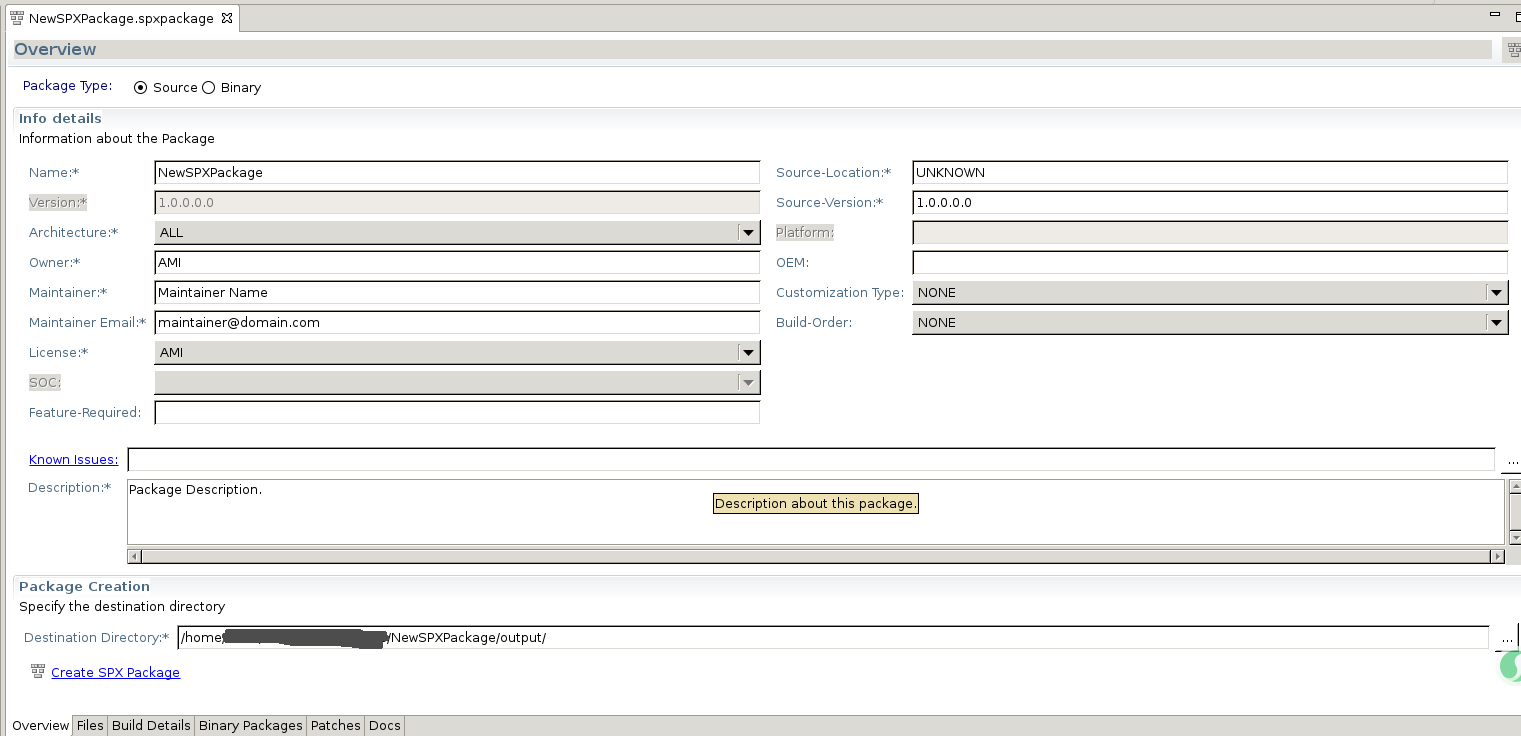1521x736 pixels.
Task: Open the Patches tab
Action: pyautogui.click(x=335, y=725)
